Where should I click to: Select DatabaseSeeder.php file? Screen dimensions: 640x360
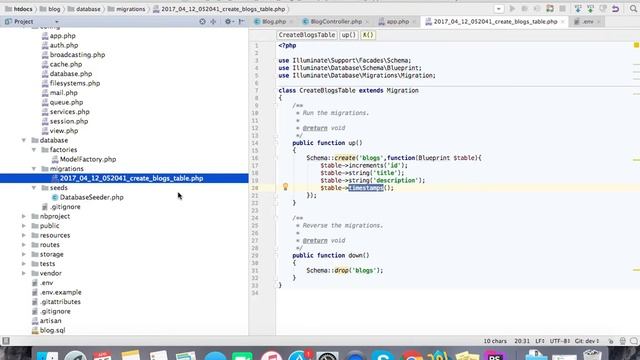[87, 197]
